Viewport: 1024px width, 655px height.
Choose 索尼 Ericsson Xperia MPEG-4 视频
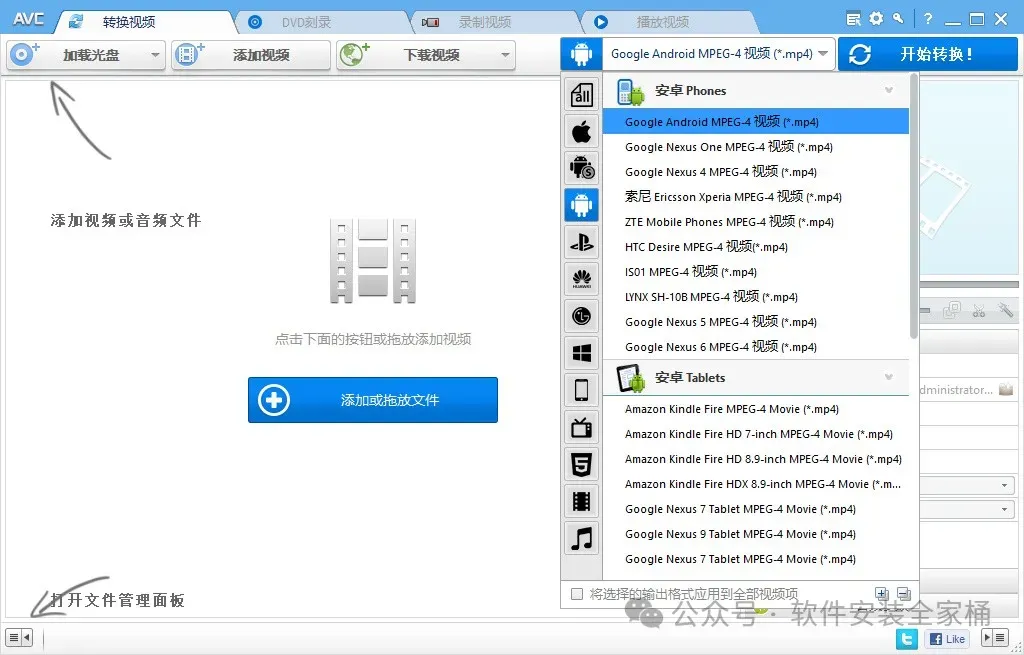756,197
